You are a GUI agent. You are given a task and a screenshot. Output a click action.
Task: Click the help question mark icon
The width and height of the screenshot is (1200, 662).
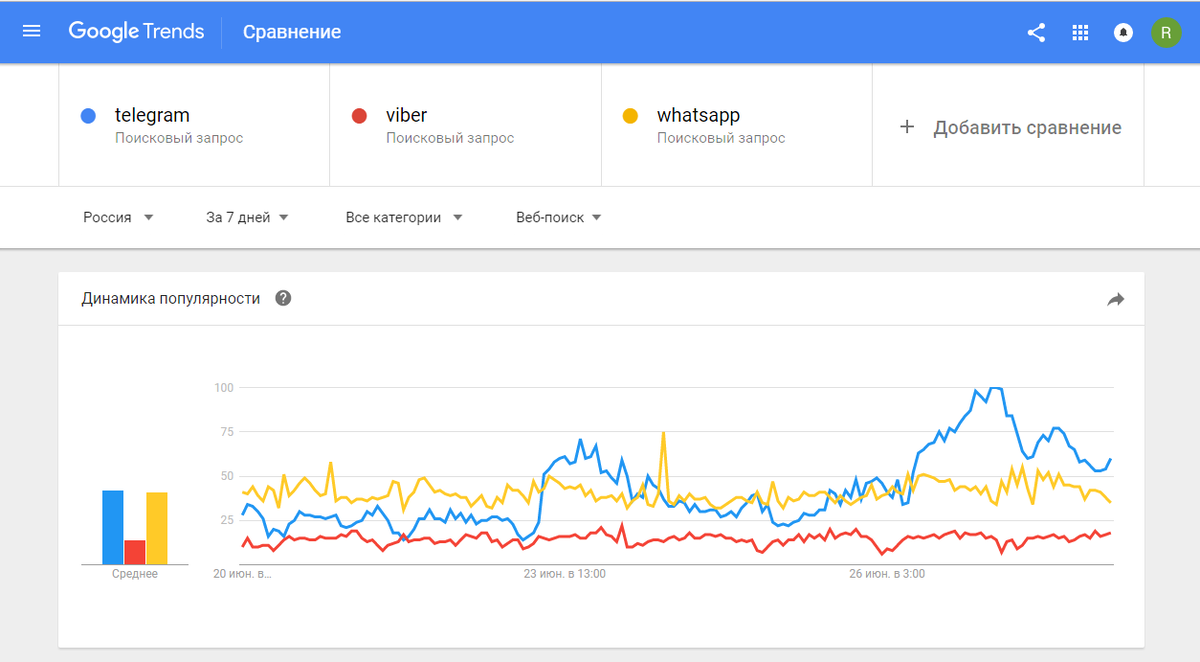point(283,298)
